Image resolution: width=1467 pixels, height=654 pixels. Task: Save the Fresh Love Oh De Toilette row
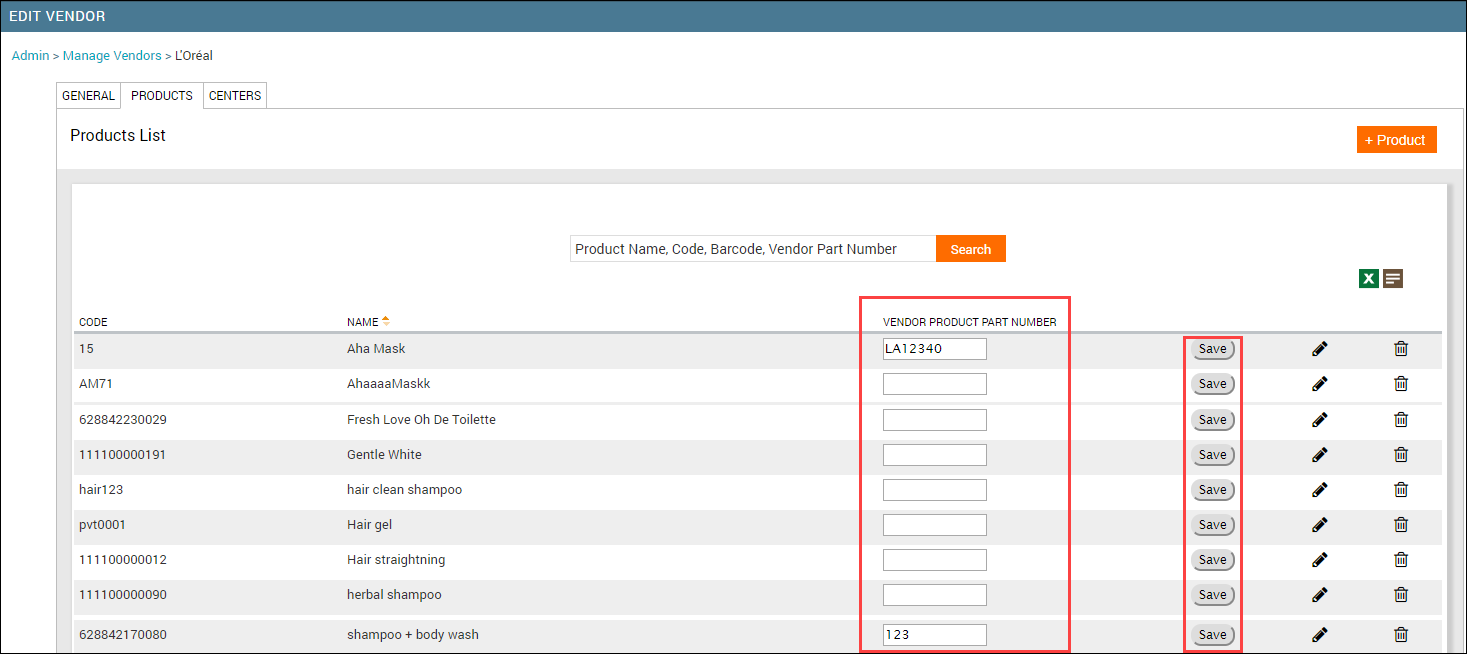(x=1212, y=419)
